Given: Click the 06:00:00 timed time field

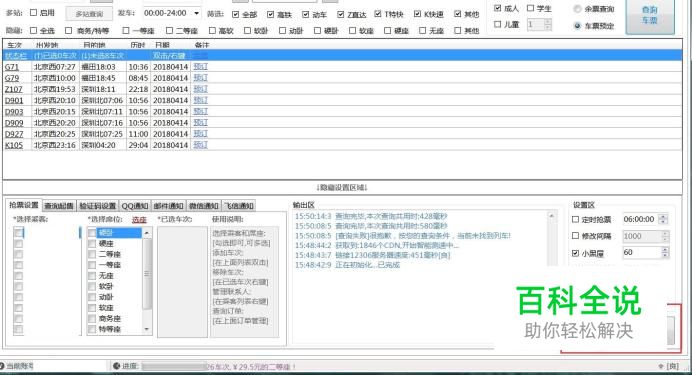Looking at the screenshot, I should click(640, 219).
